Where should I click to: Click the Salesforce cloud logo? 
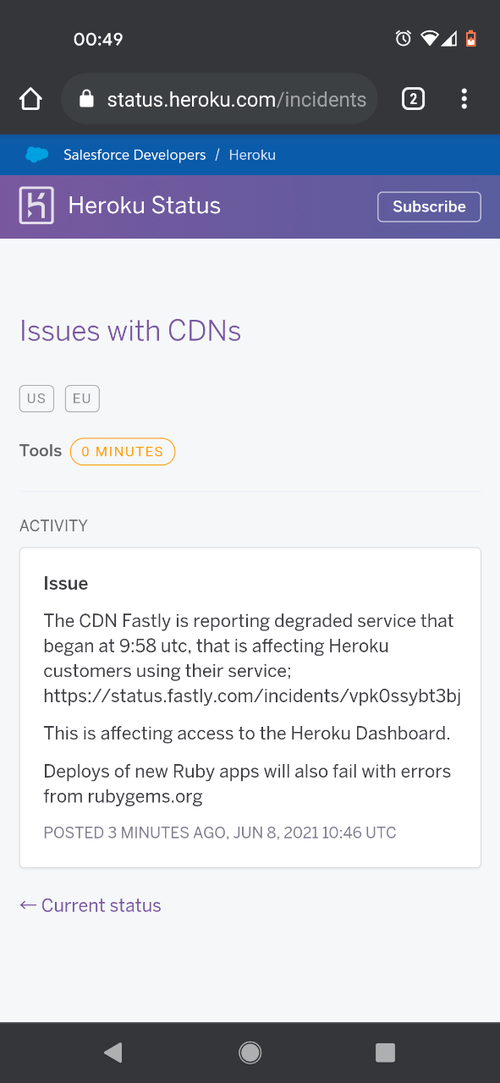click(37, 155)
